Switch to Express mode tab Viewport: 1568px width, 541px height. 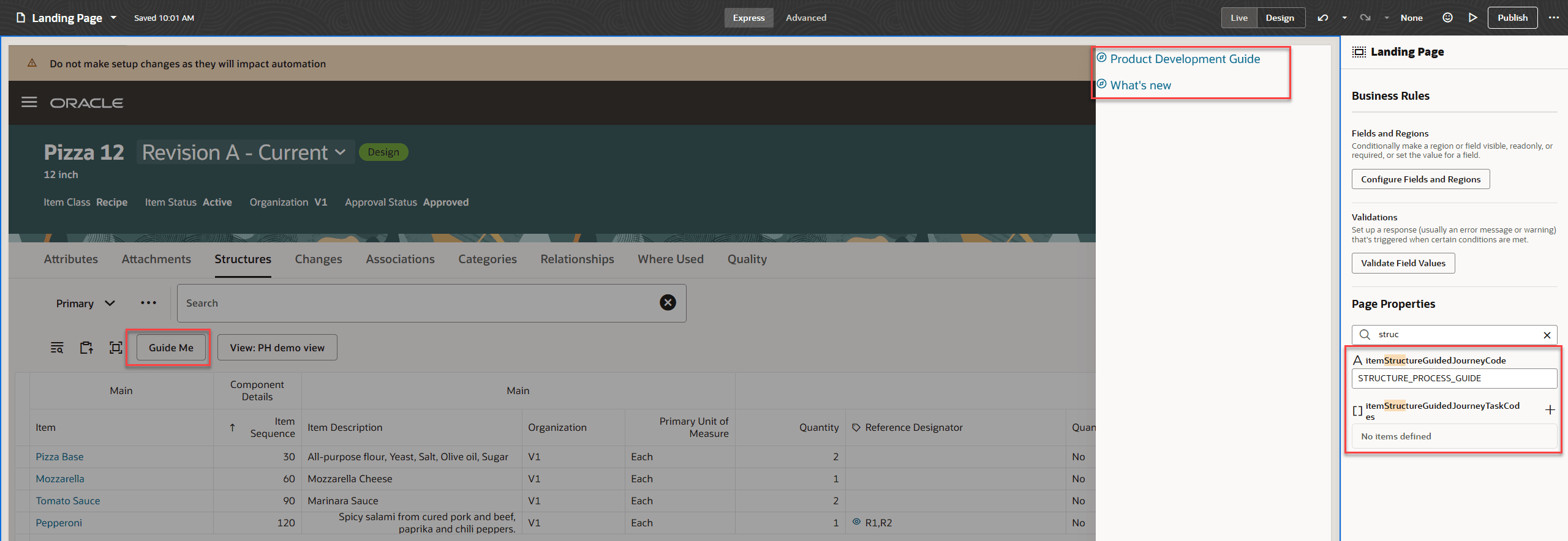click(748, 18)
